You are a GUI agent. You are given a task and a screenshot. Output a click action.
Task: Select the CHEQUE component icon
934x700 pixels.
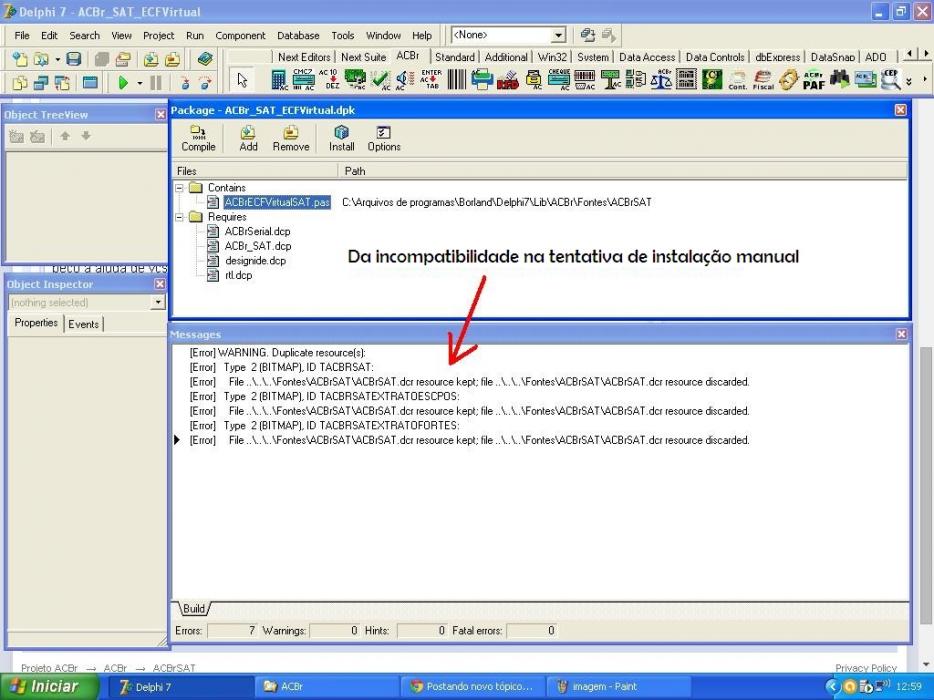(x=559, y=80)
